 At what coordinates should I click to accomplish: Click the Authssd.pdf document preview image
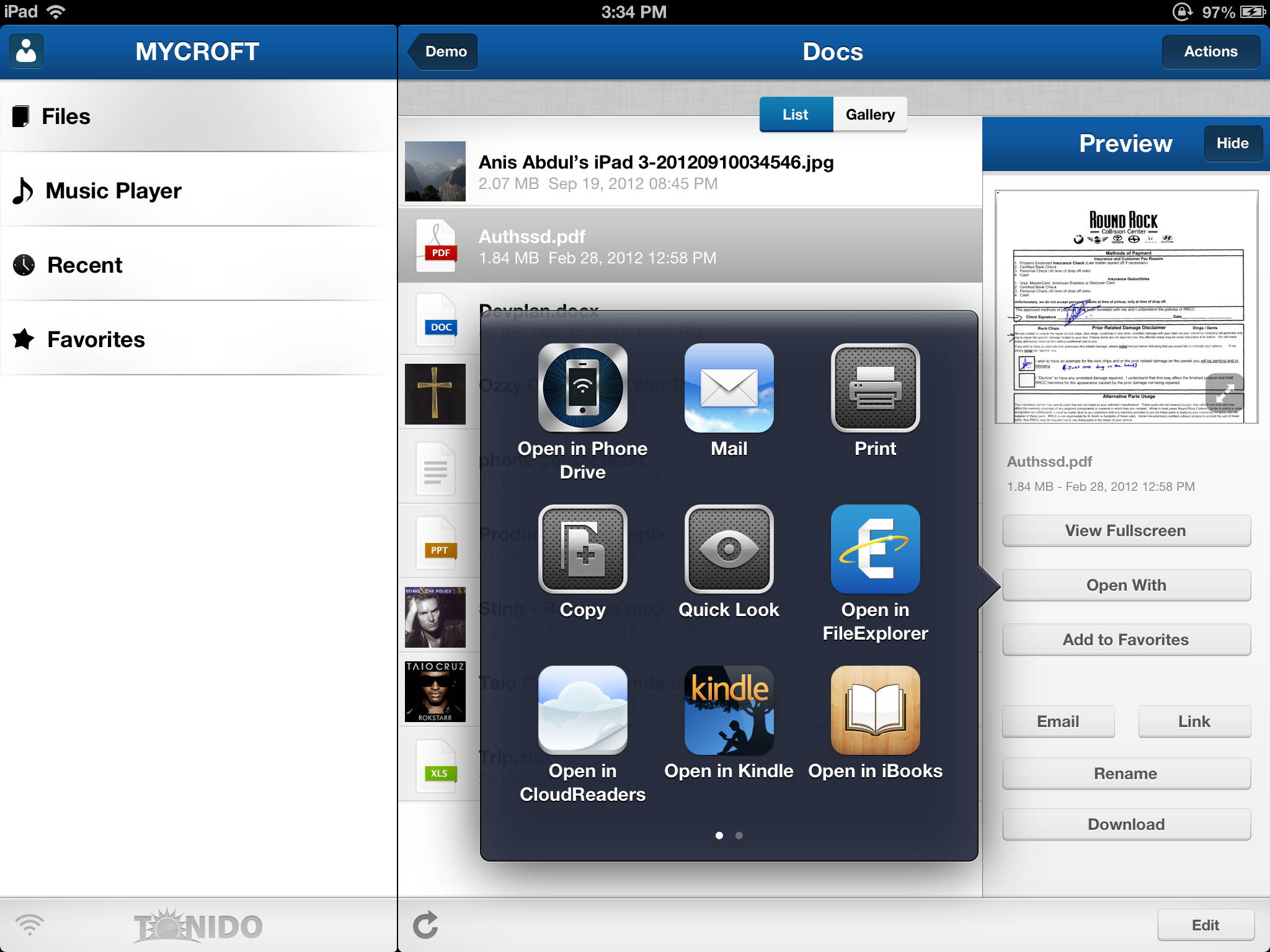pos(1126,307)
